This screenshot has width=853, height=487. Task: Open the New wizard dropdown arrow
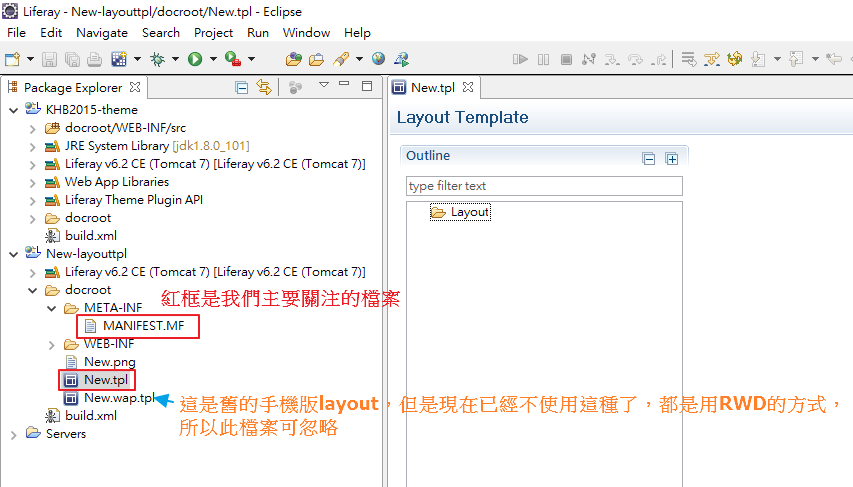(30, 59)
